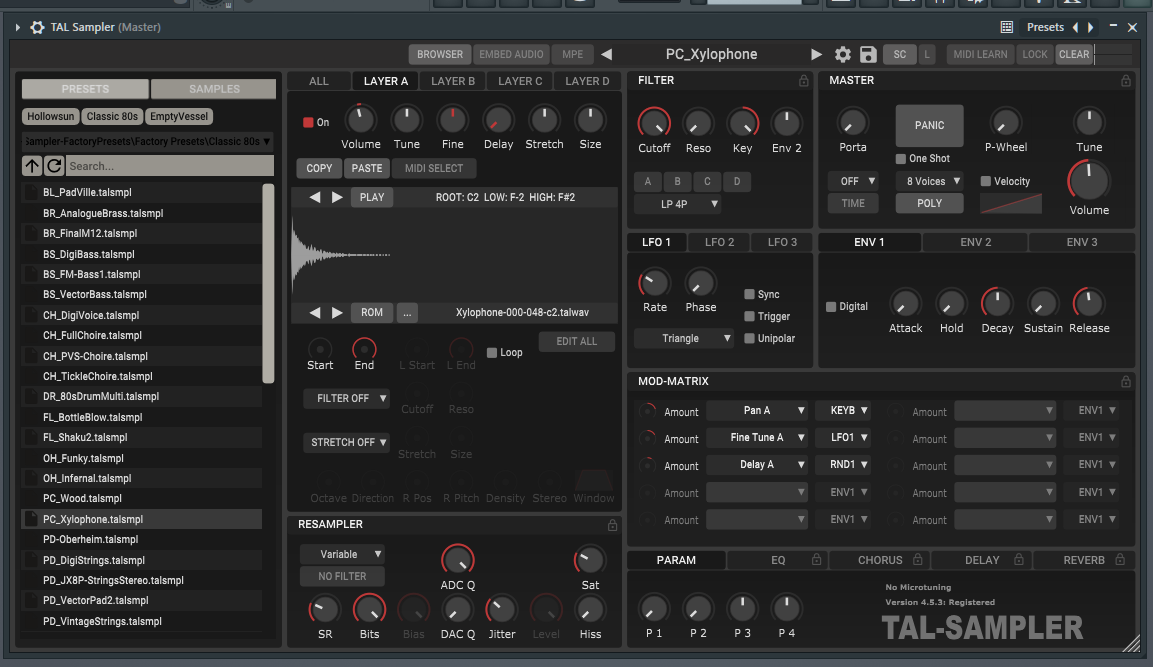The width and height of the screenshot is (1153, 667).
Task: Refresh the preset browser list
Action: (54, 165)
